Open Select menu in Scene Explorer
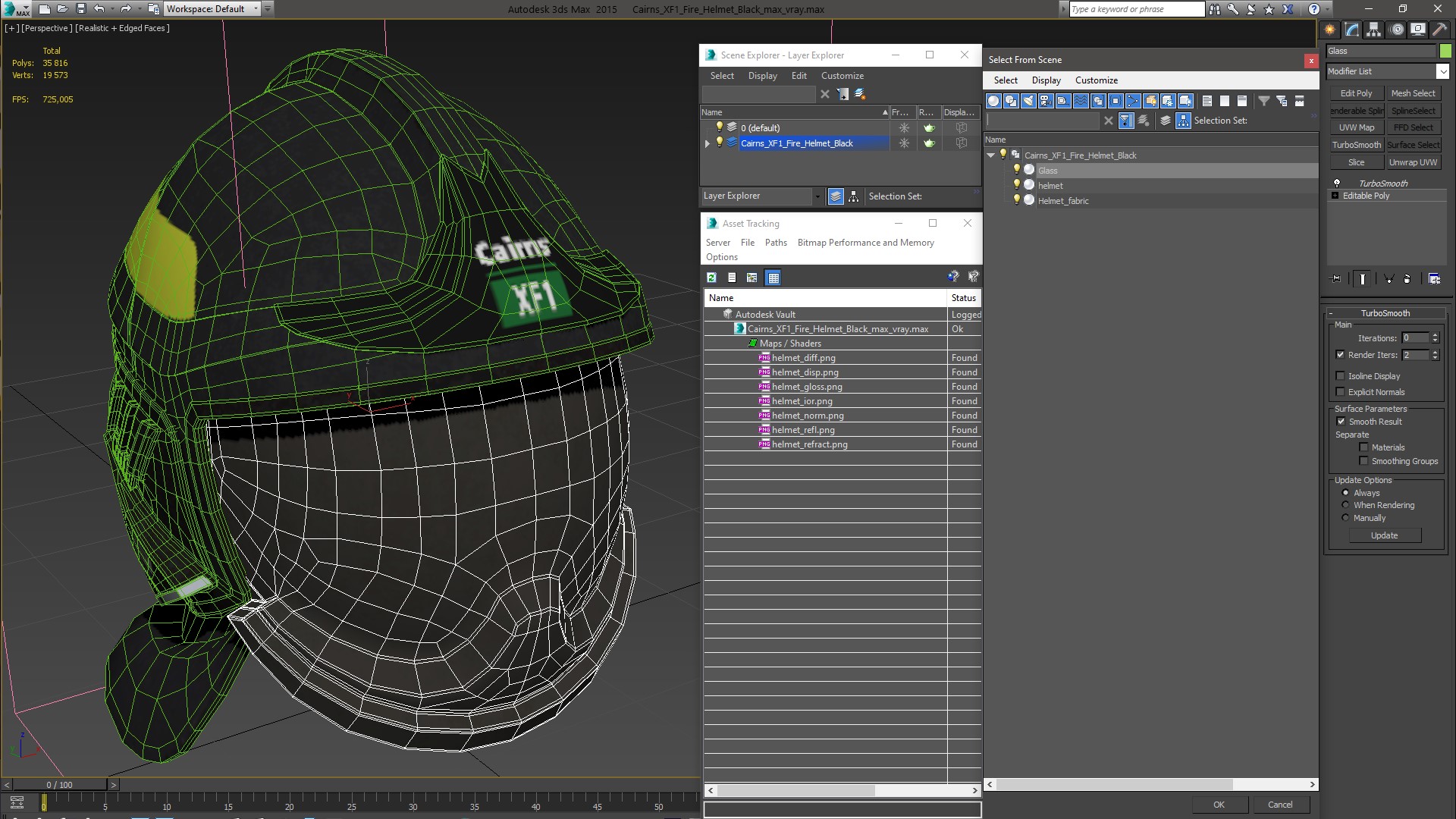This screenshot has height=819, width=1456. coord(722,76)
